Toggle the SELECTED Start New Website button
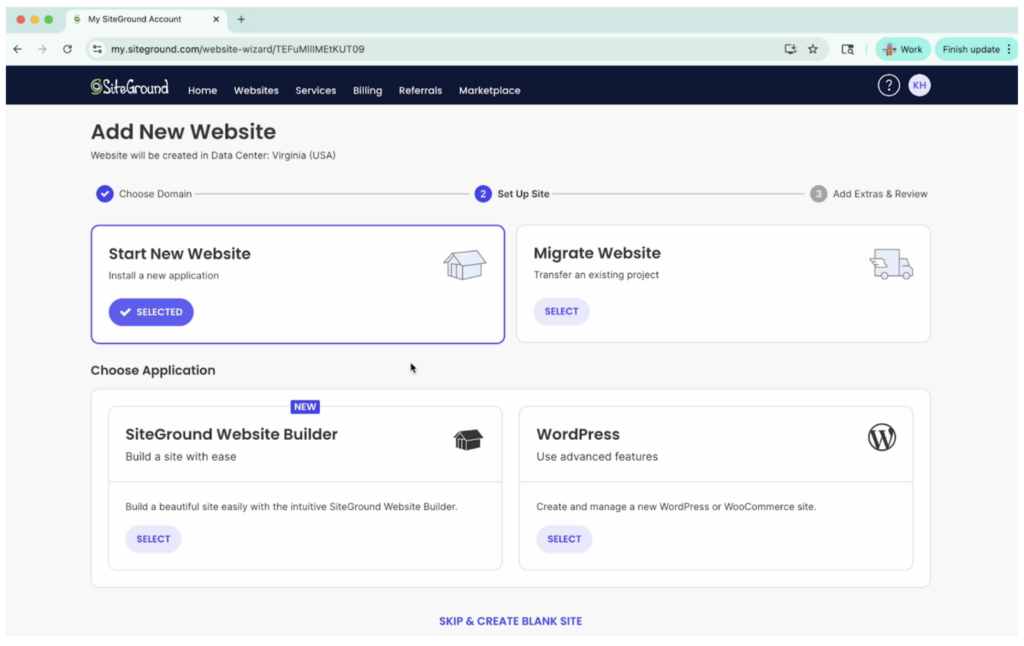The width and height of the screenshot is (1024, 646). (x=151, y=312)
